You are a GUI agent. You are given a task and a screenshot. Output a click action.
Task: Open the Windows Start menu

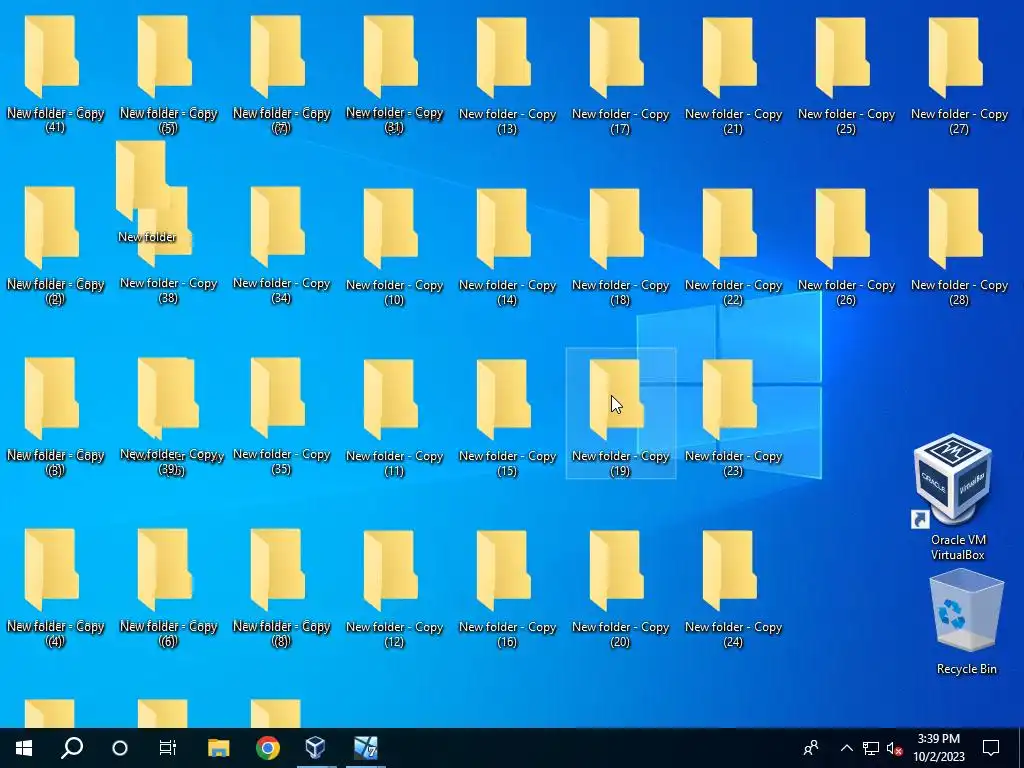24,747
